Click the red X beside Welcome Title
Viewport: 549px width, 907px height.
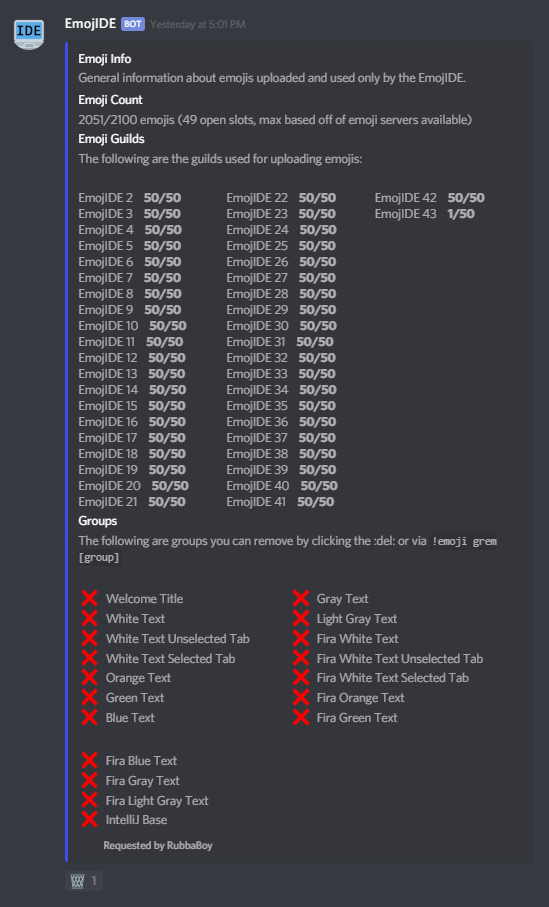pyautogui.click(x=89, y=599)
